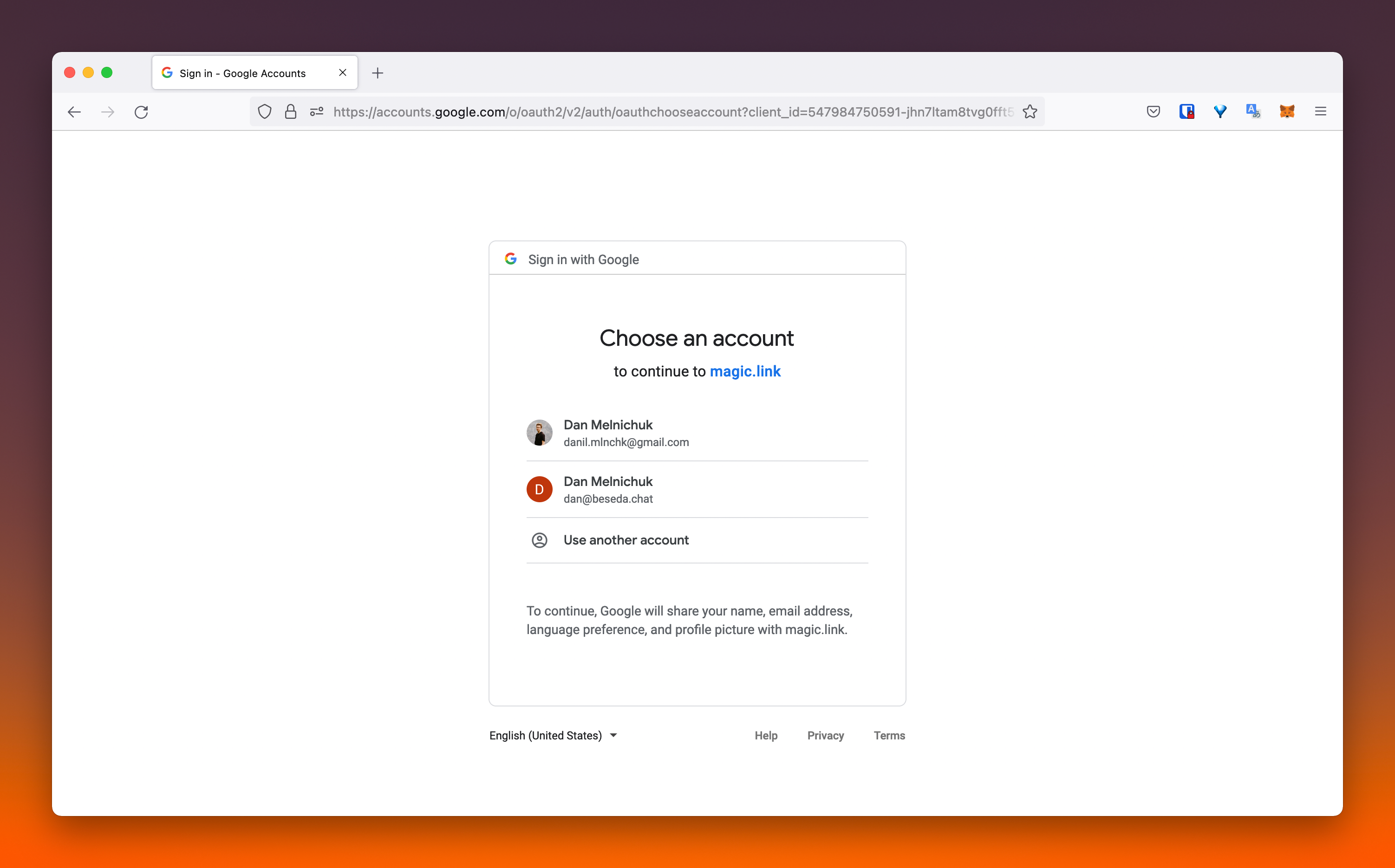Select the Sign in - Google Accounts tab
Screen dimensions: 1395x868
[242, 73]
